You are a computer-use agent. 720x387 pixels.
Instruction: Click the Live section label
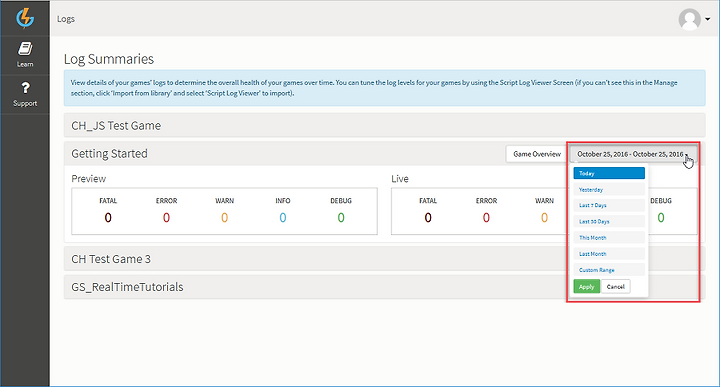pyautogui.click(x=400, y=179)
